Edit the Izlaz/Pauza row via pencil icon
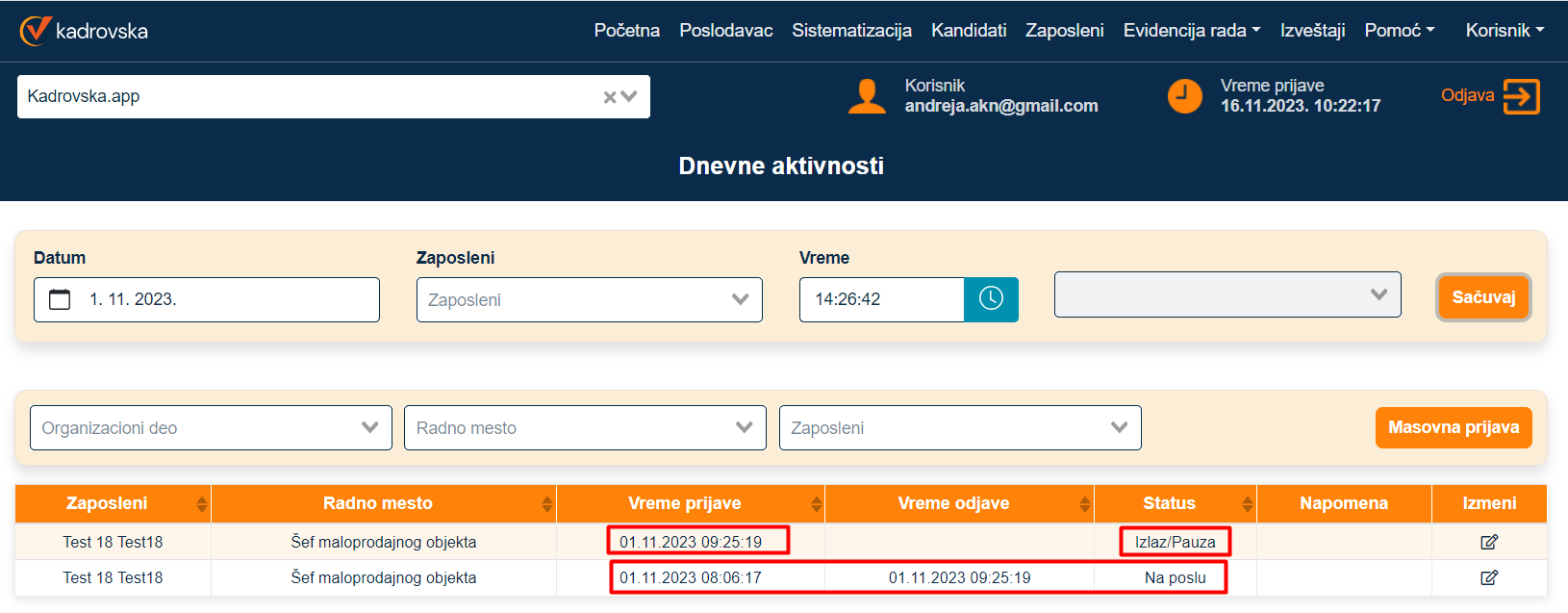 point(1488,542)
